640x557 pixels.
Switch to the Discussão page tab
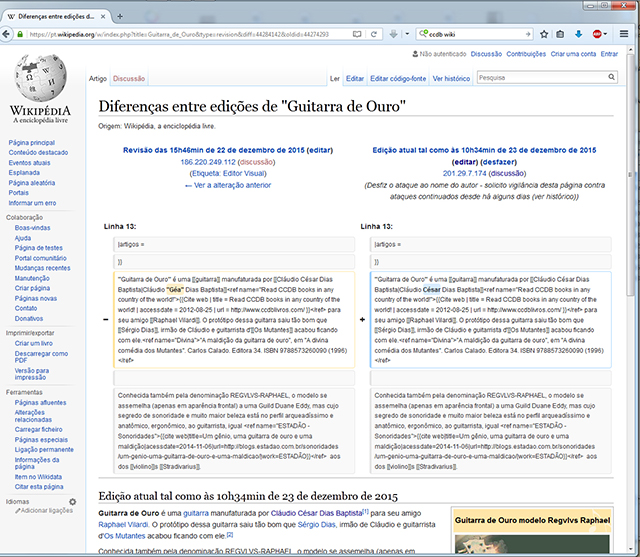tap(129, 77)
